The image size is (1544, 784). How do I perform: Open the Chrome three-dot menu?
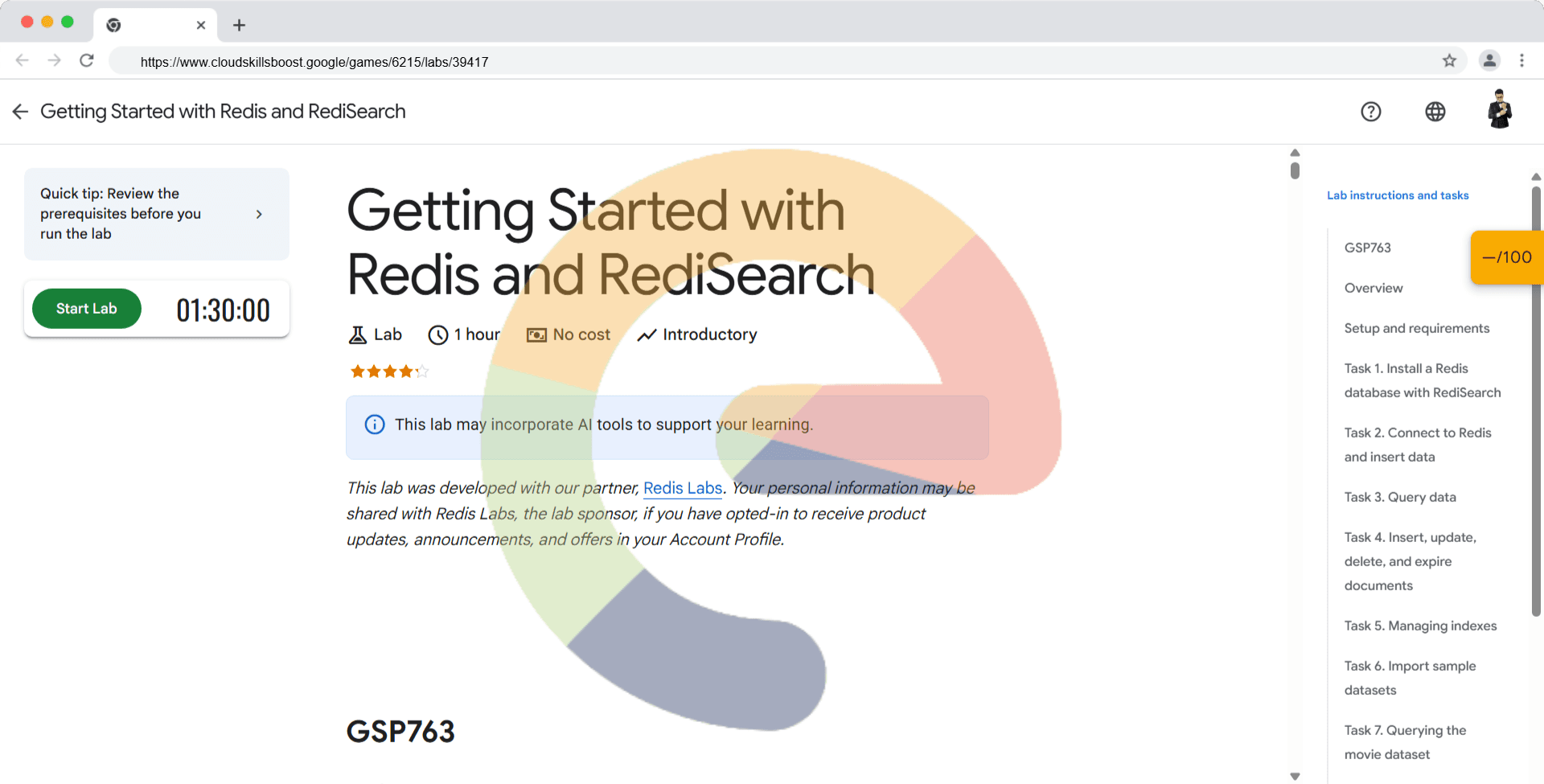[1521, 61]
